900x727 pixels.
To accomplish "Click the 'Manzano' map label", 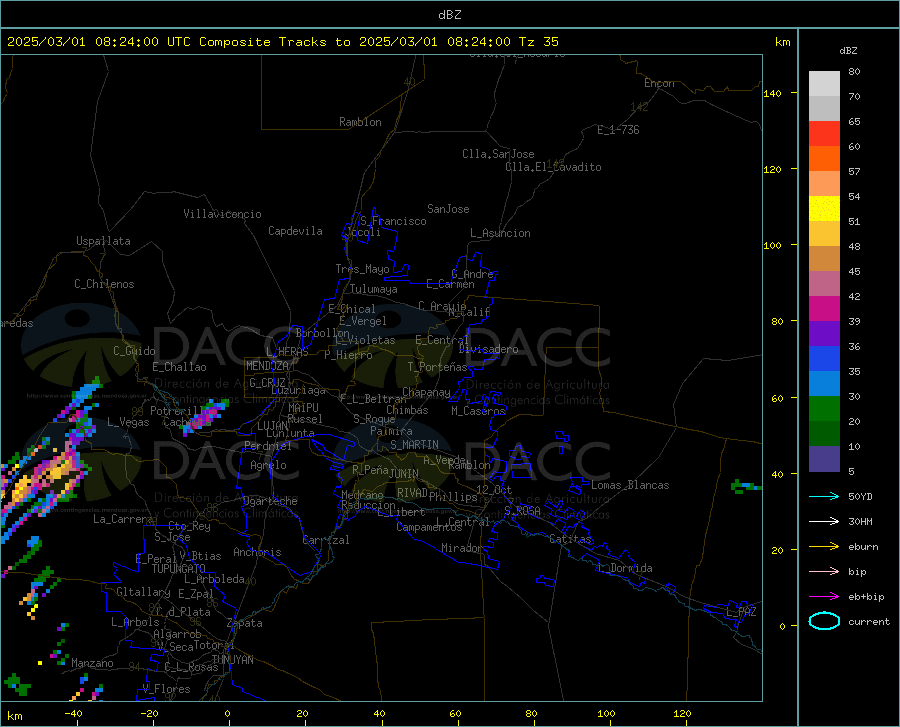I will (92, 663).
